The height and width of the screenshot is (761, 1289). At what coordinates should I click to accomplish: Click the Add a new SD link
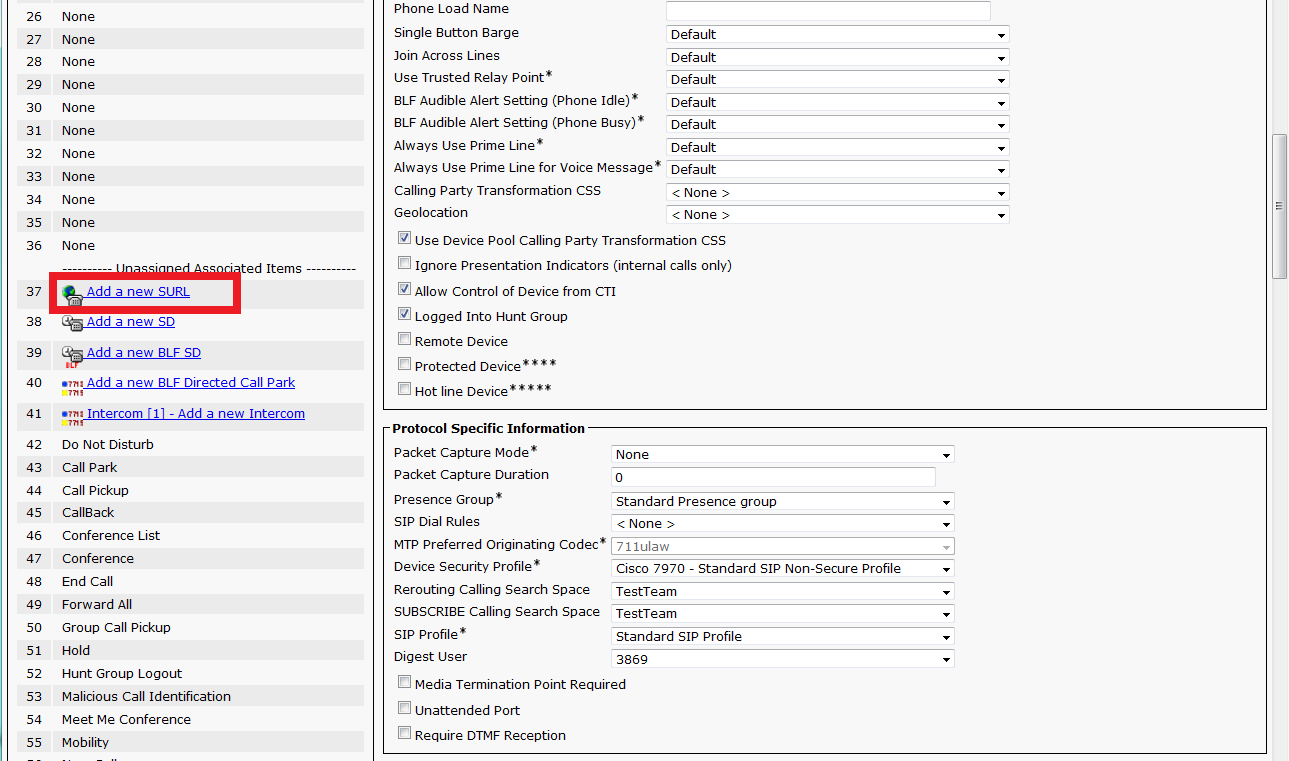click(x=131, y=322)
